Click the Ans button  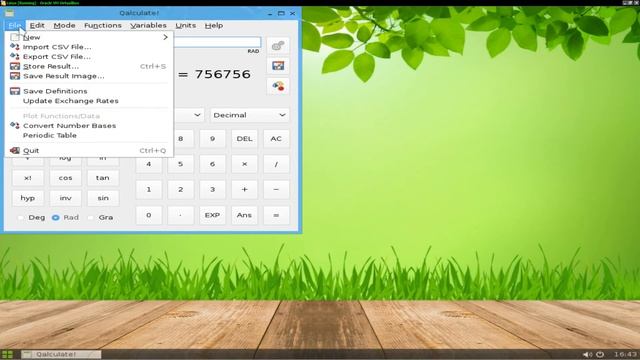point(244,215)
